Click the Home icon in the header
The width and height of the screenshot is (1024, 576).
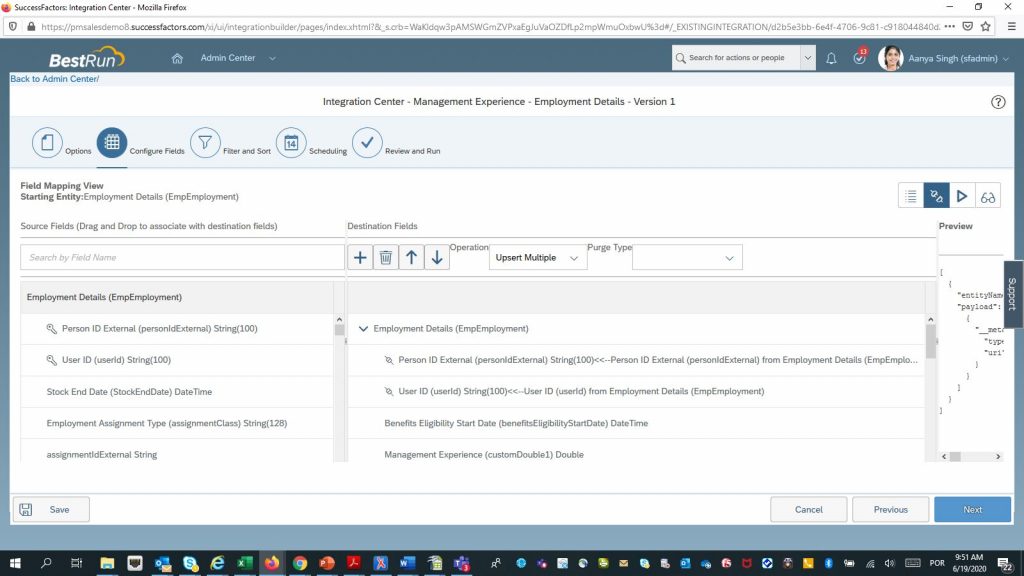click(x=177, y=58)
